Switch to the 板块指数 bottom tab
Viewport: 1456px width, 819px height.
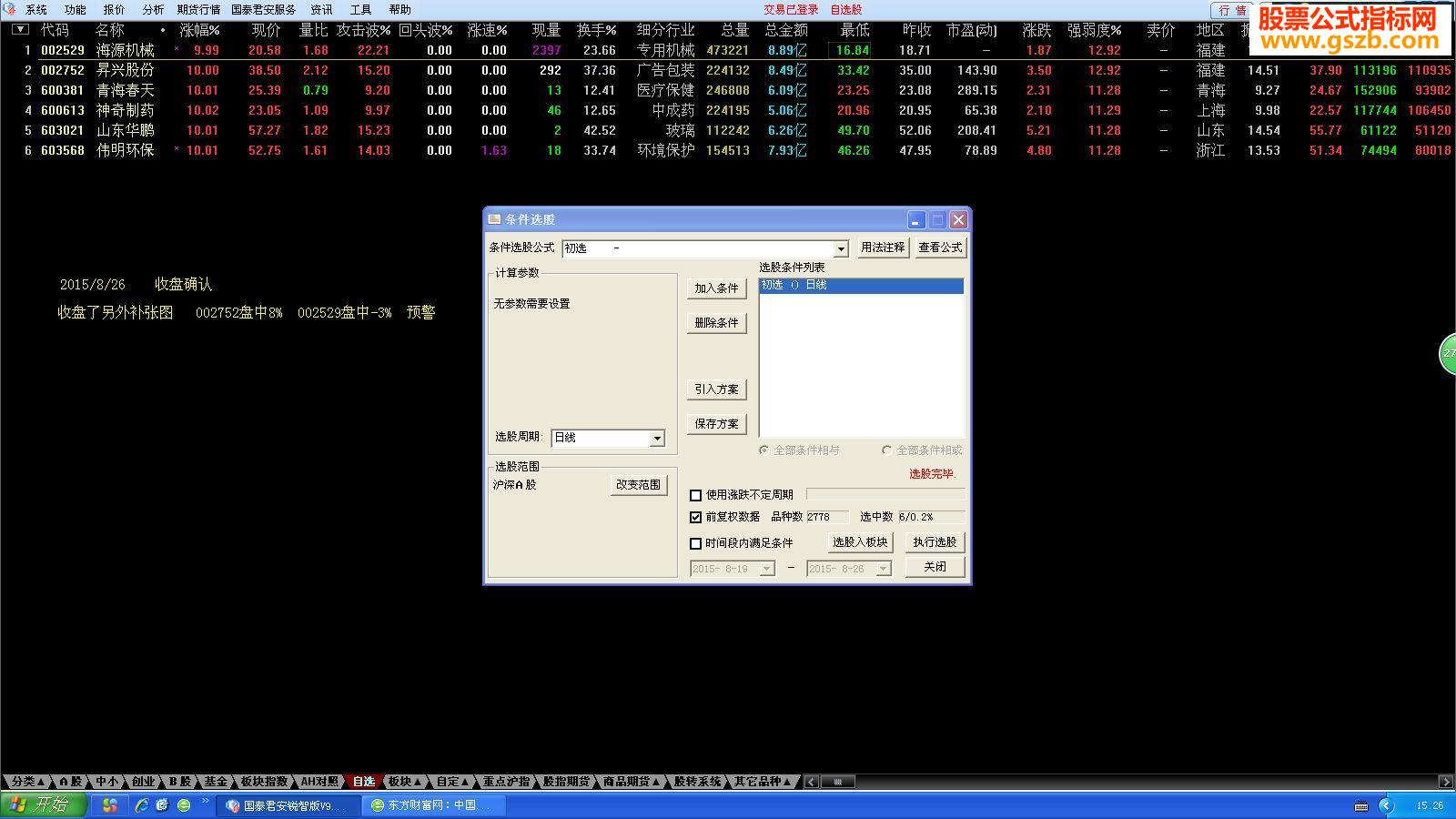264,782
